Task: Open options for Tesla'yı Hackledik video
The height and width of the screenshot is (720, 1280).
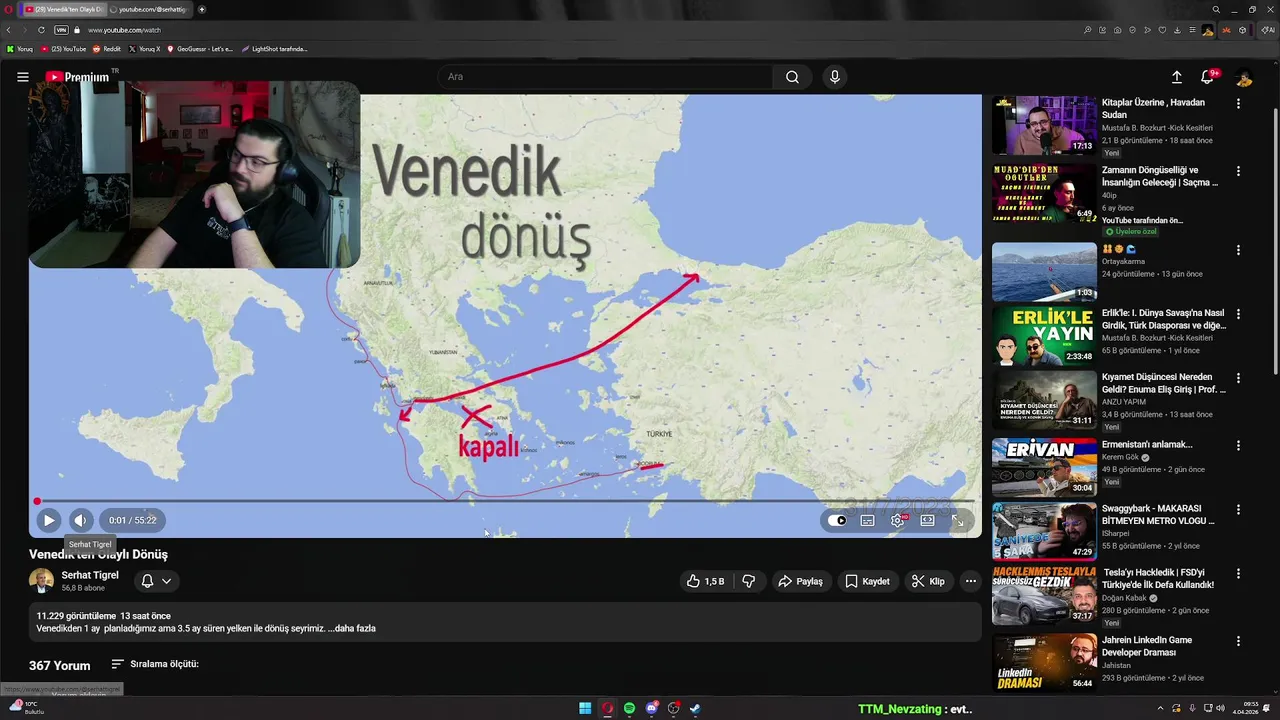Action: (x=1238, y=573)
